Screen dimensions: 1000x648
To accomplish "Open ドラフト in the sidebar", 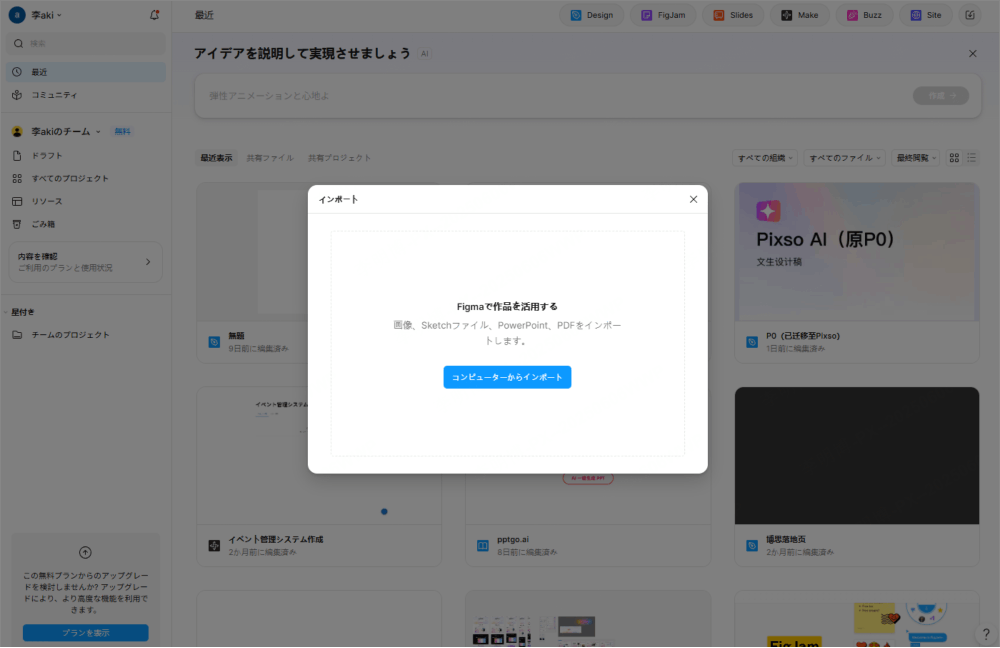I will click(x=85, y=156).
